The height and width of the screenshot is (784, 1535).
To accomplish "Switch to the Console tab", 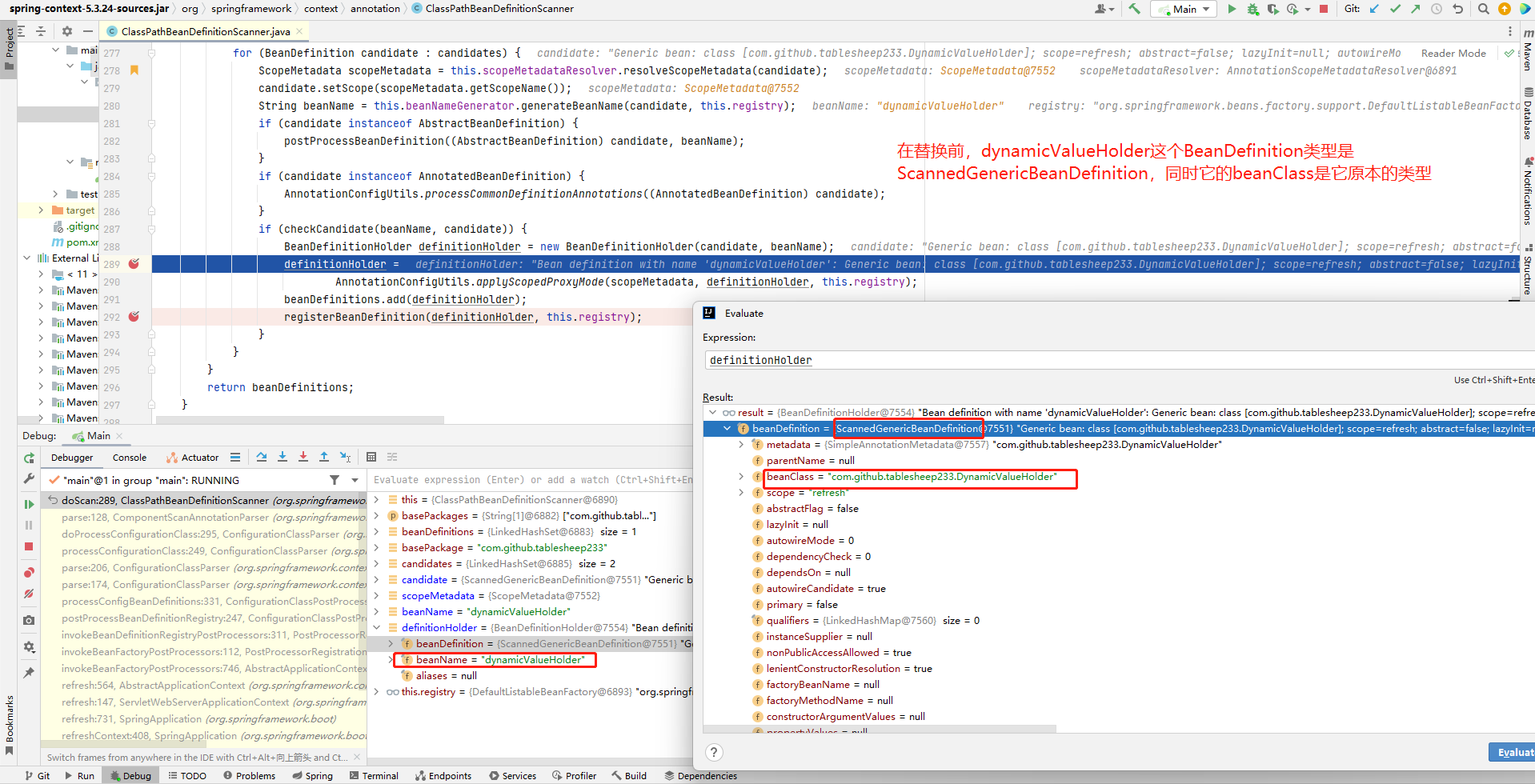I will [130, 458].
